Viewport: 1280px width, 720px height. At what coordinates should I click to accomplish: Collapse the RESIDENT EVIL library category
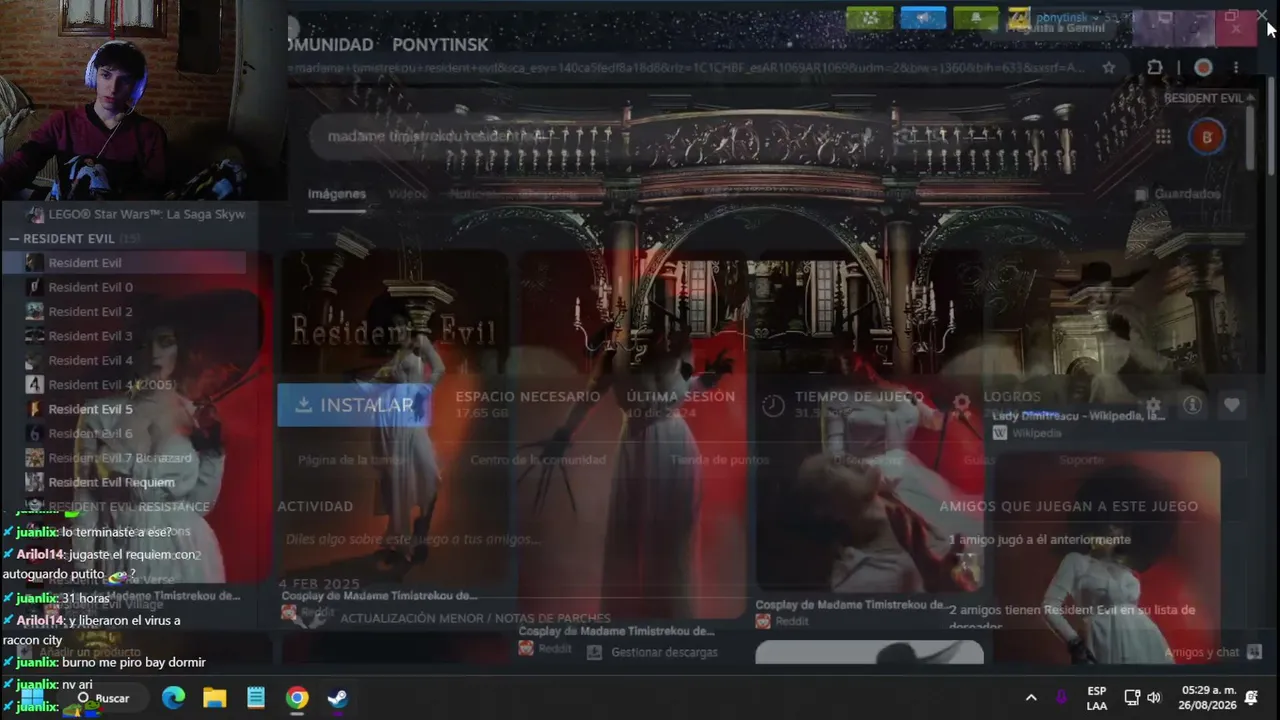point(14,238)
